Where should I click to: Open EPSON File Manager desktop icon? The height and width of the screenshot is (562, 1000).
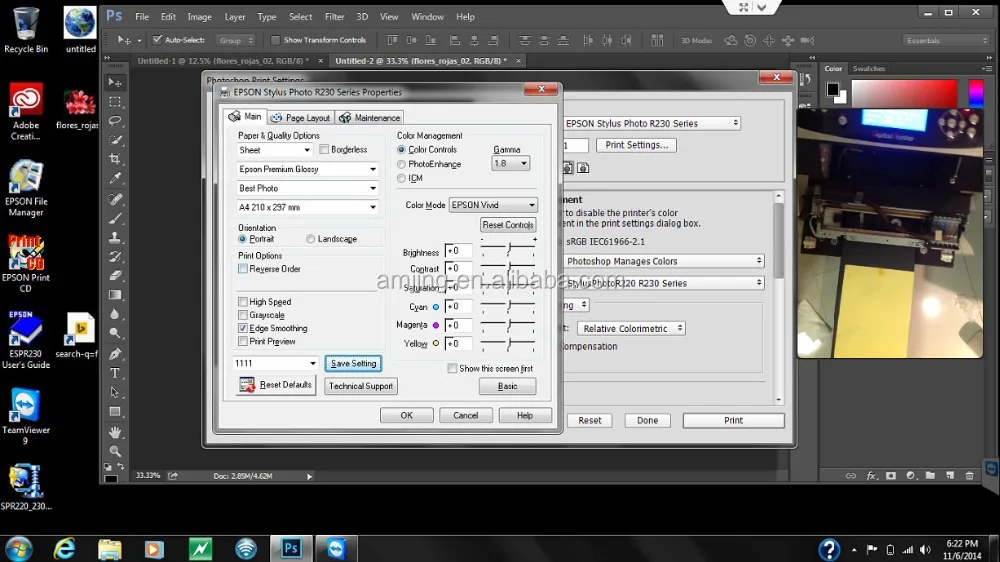coord(26,188)
